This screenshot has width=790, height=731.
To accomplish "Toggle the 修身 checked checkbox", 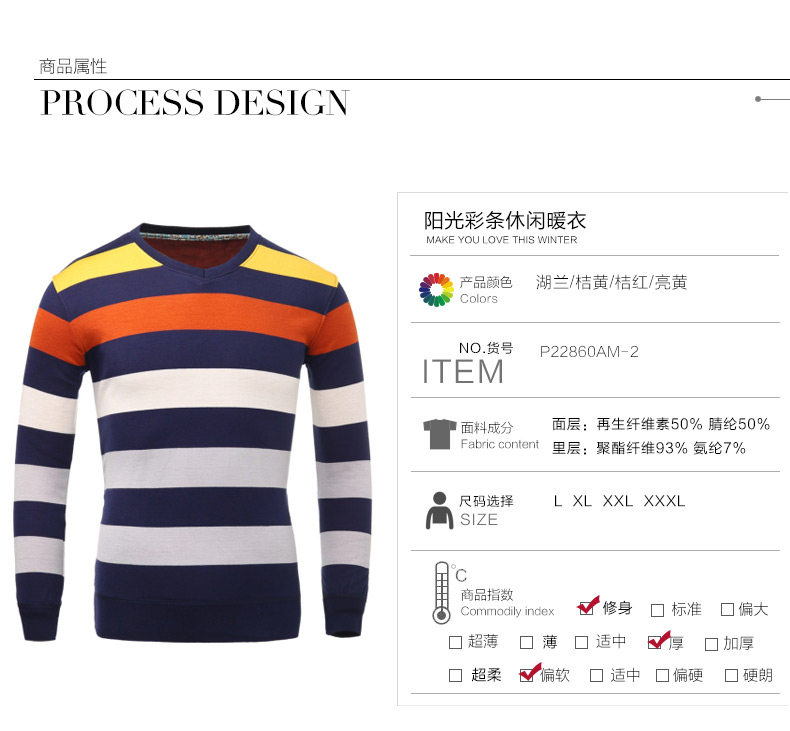I will point(586,609).
